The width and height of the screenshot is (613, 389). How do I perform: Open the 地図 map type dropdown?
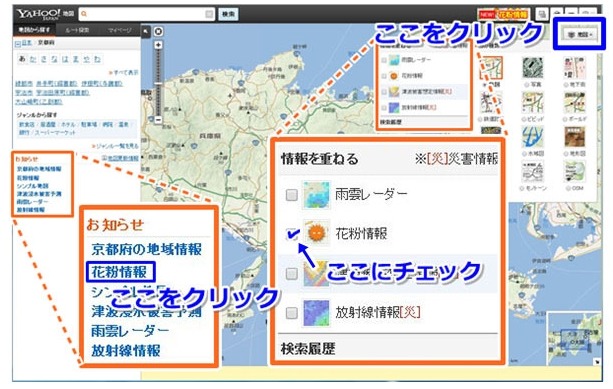(x=580, y=35)
